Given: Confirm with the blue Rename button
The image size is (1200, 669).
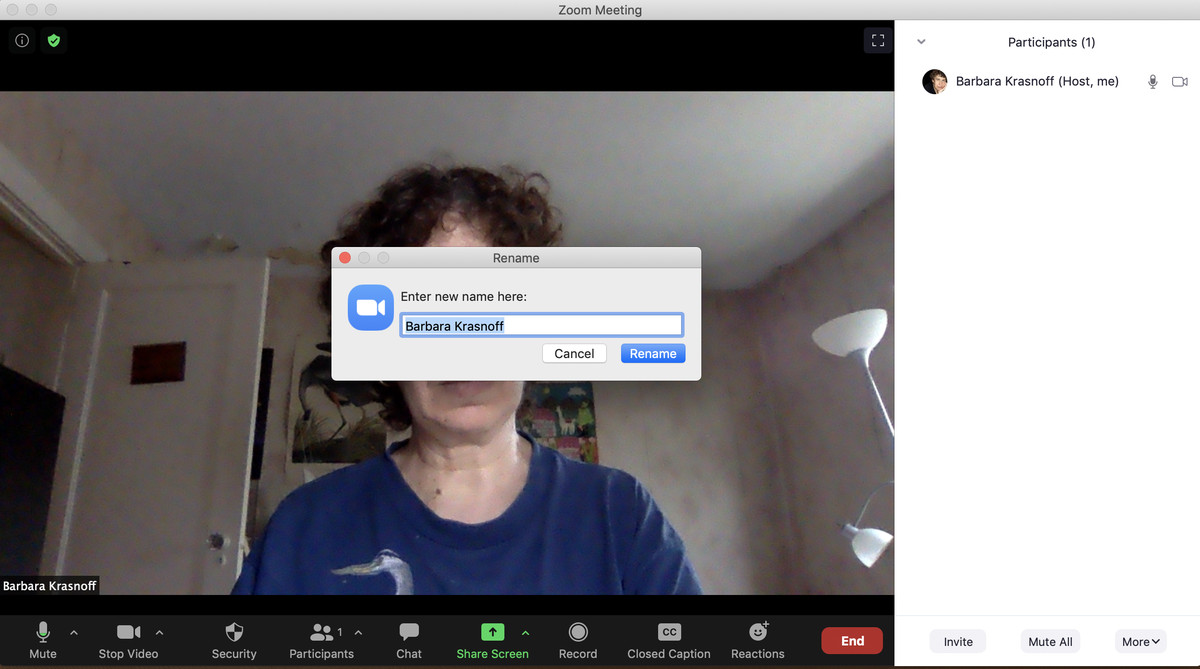Looking at the screenshot, I should pyautogui.click(x=652, y=354).
